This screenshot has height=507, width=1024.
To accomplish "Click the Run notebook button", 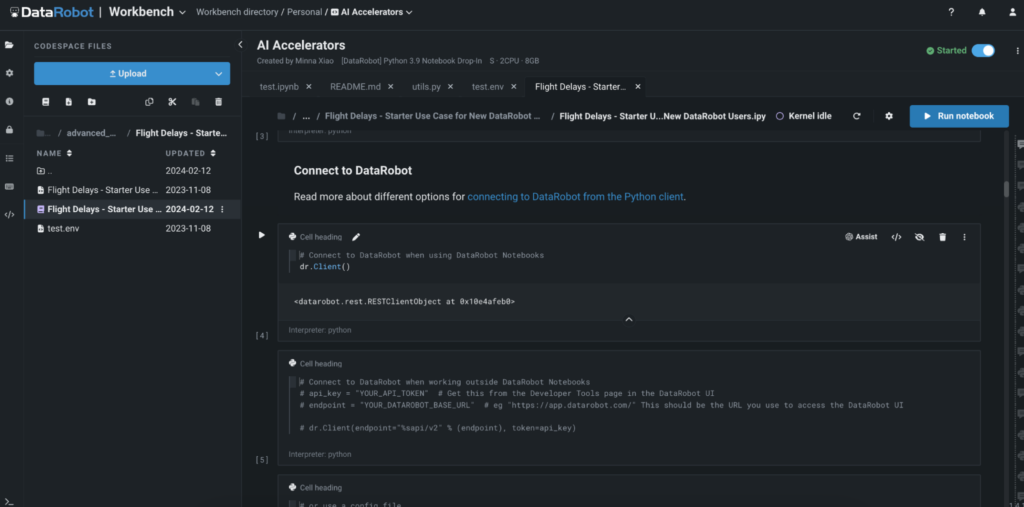I will (959, 116).
